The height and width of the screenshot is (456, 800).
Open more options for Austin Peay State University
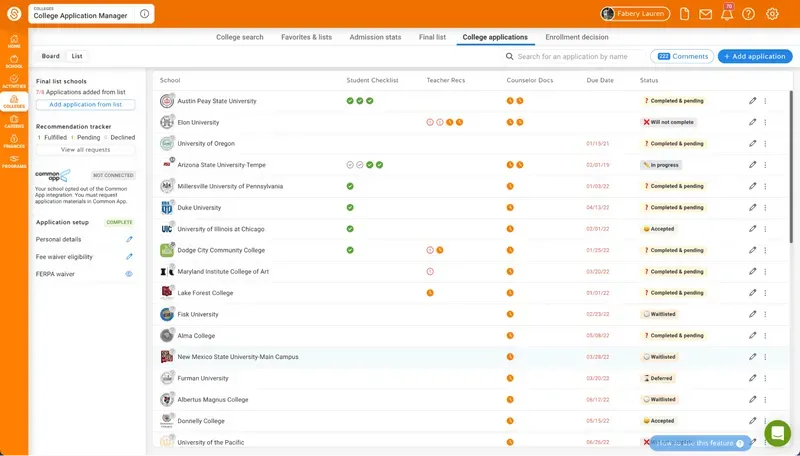[765, 101]
